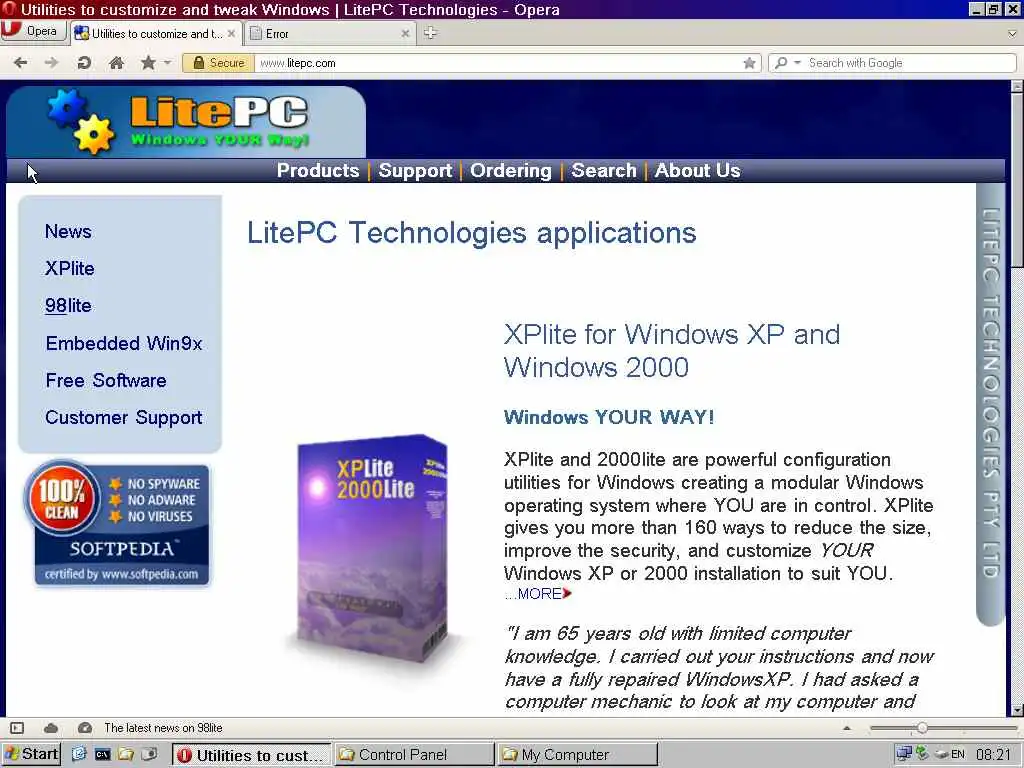Open the Free Software sidebar link

[106, 380]
